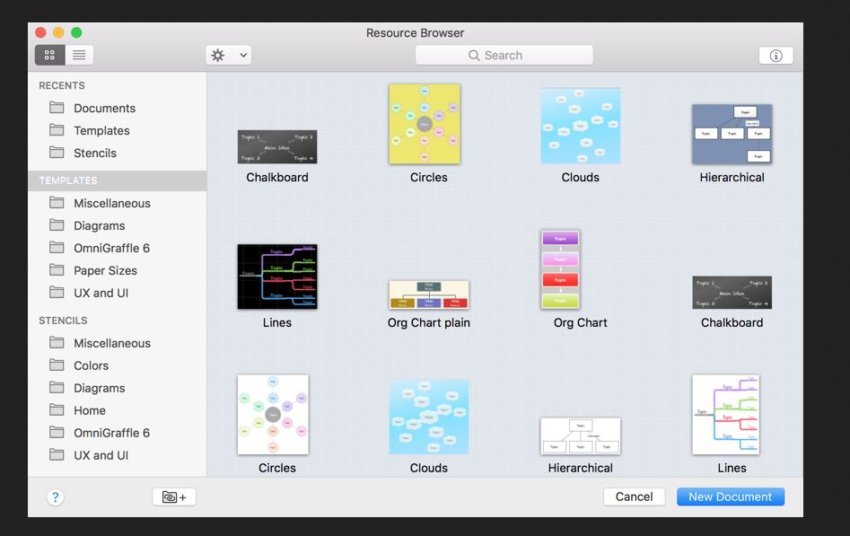
Task: Show the info inspector panel
Action: coord(775,56)
